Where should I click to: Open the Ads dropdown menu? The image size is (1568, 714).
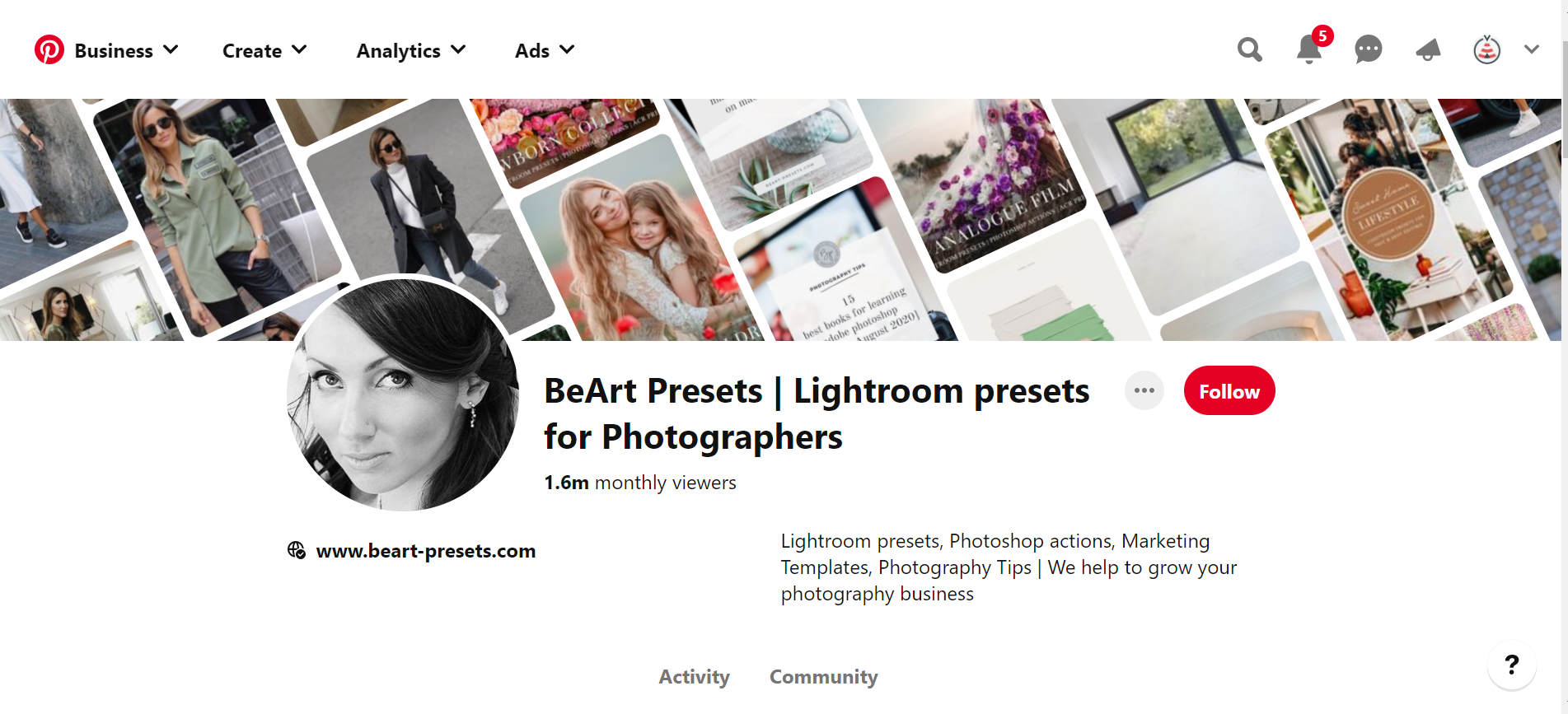click(545, 51)
